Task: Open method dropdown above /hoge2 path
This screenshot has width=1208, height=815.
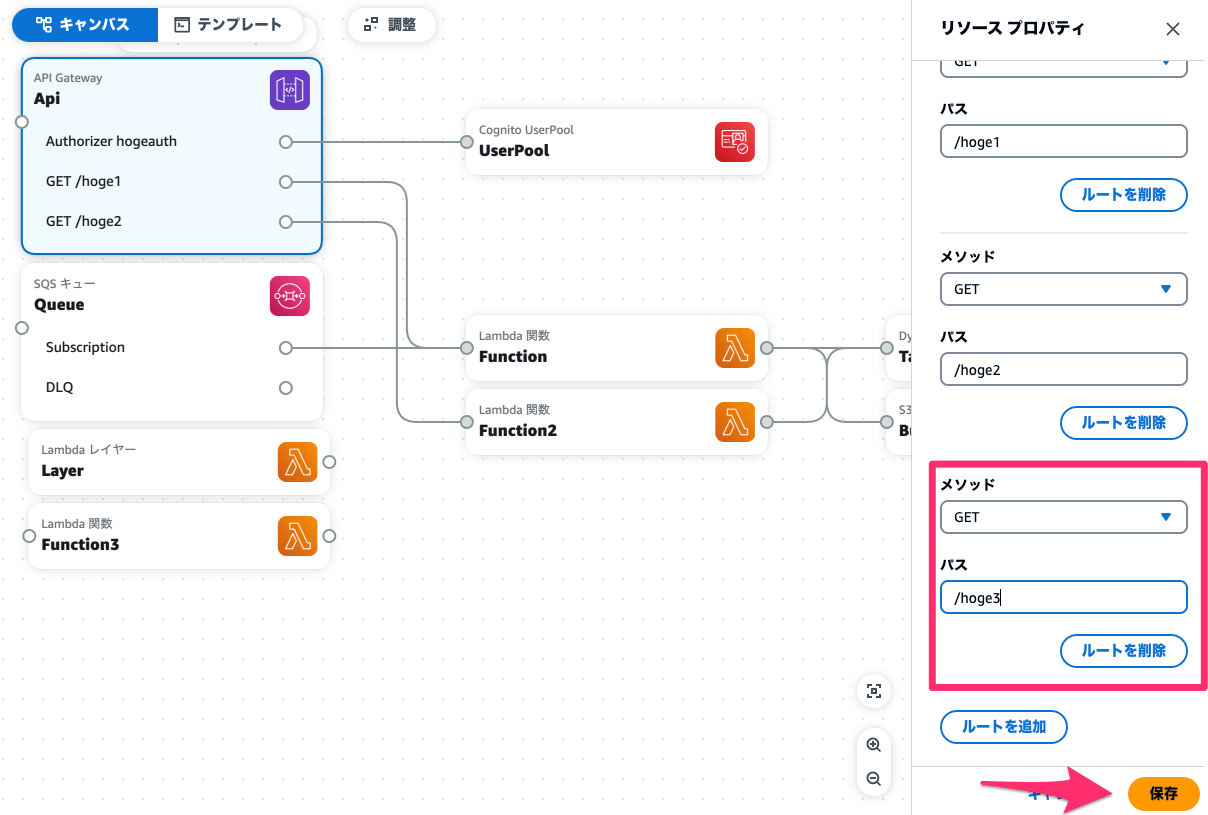Action: tap(1064, 289)
